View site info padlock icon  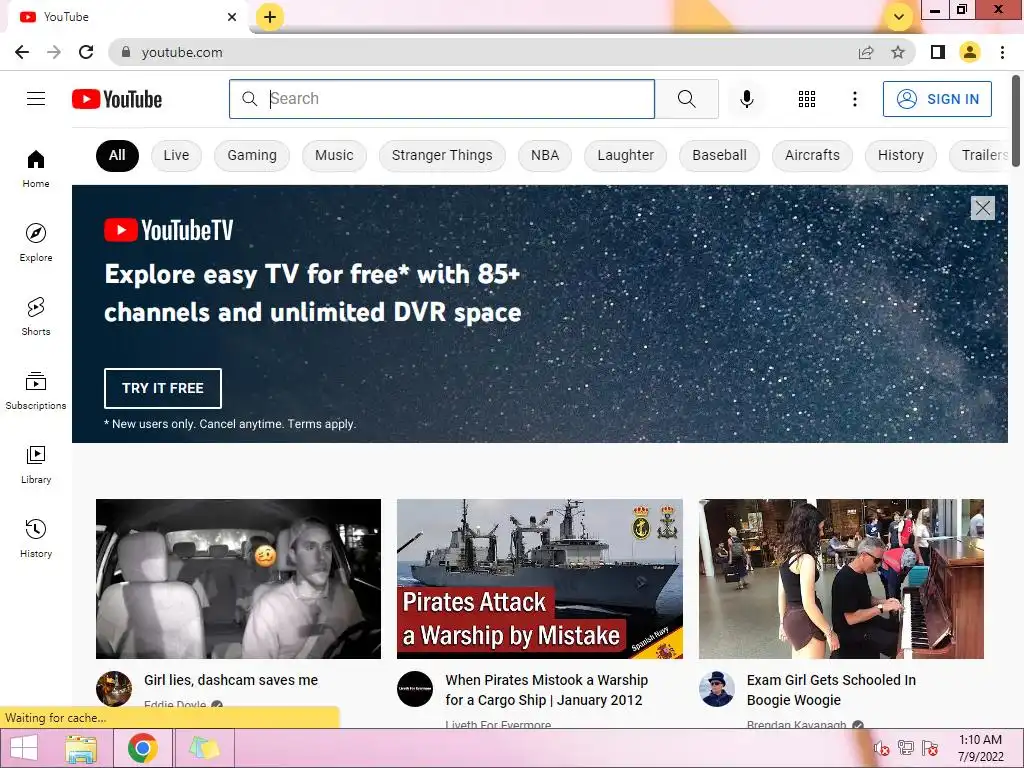pyautogui.click(x=126, y=52)
